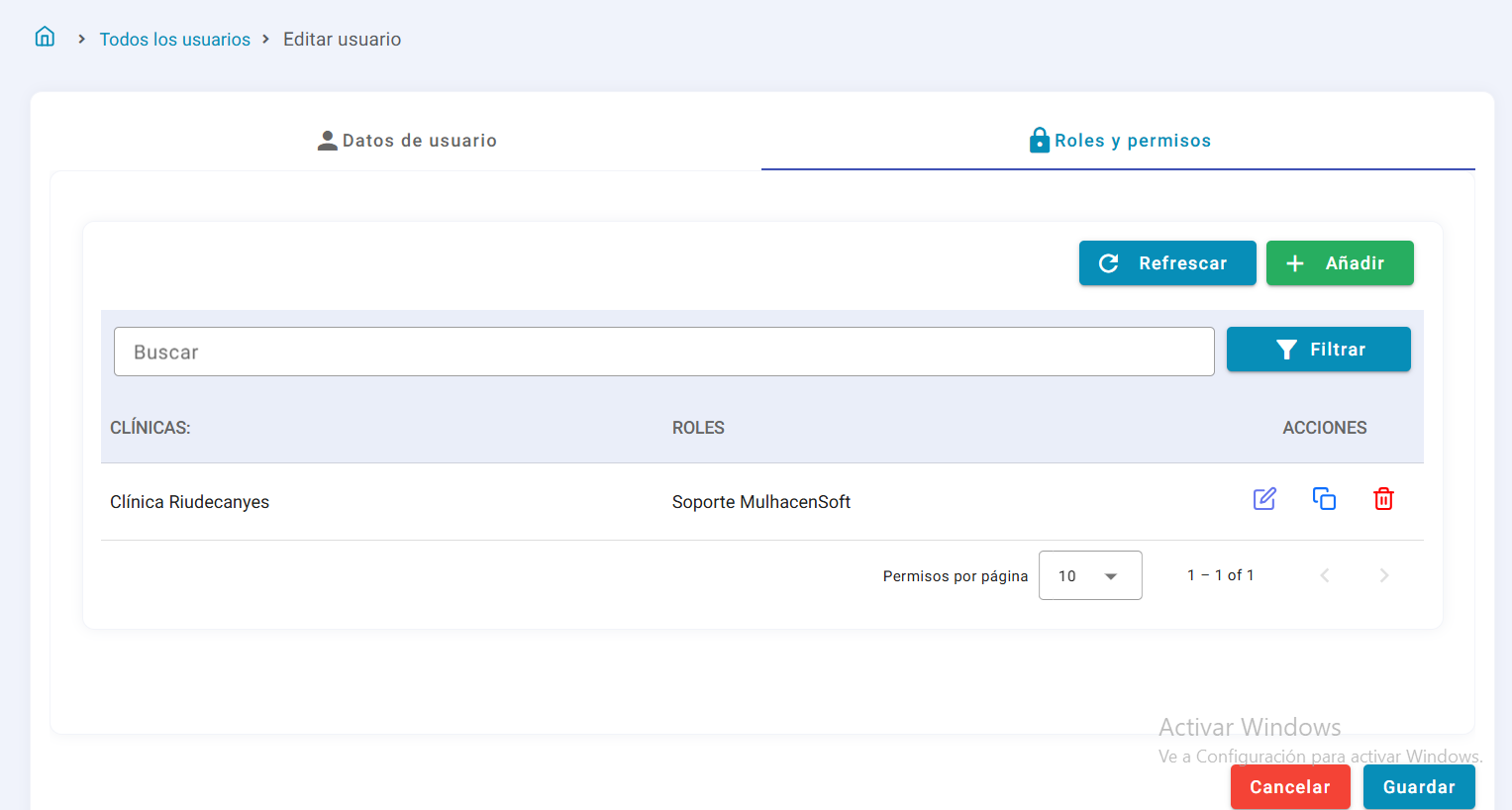Focus the Buscar search field
Image resolution: width=1512 pixels, height=810 pixels.
(x=664, y=352)
